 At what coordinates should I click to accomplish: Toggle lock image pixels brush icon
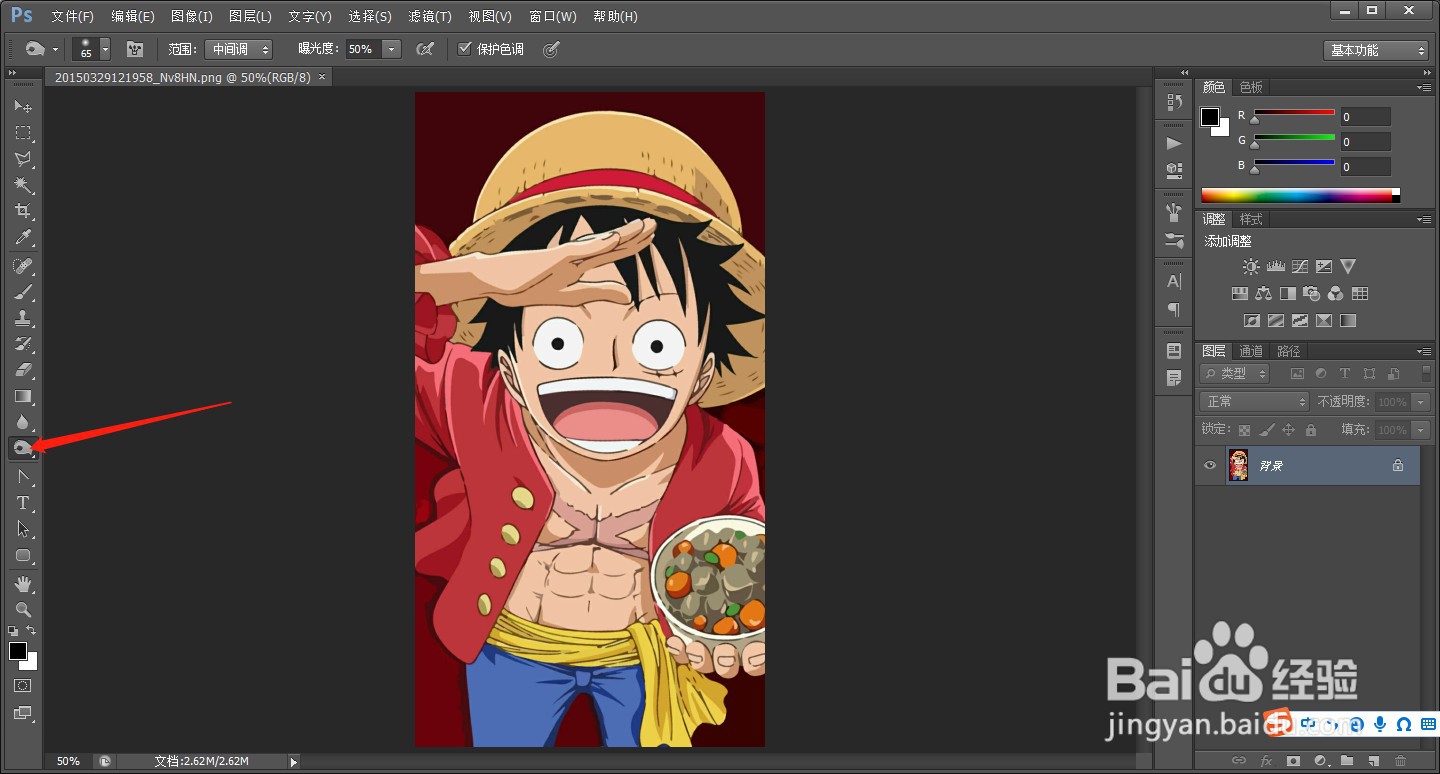(1267, 430)
